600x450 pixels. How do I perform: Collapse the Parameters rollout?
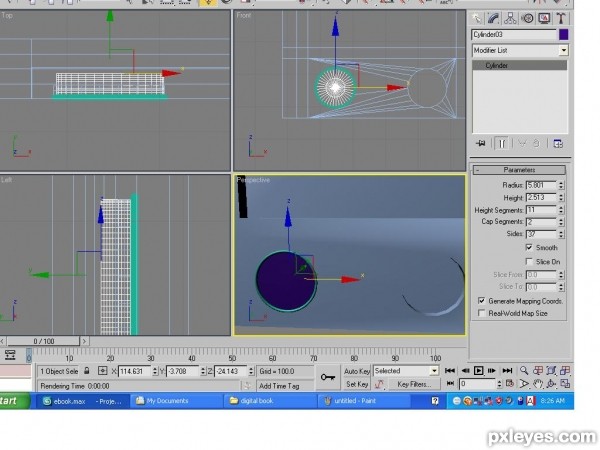click(519, 170)
